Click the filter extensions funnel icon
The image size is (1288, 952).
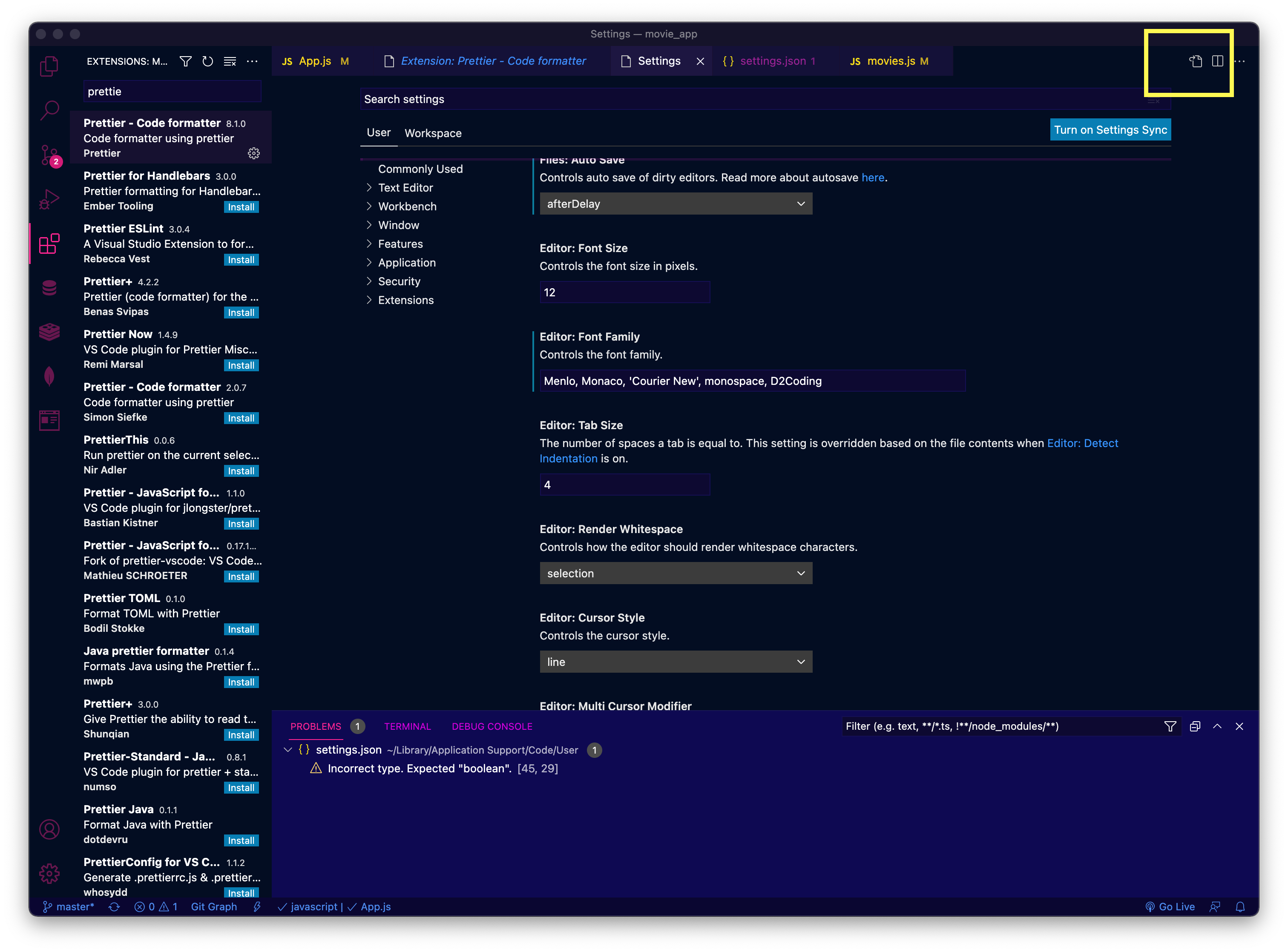(185, 61)
